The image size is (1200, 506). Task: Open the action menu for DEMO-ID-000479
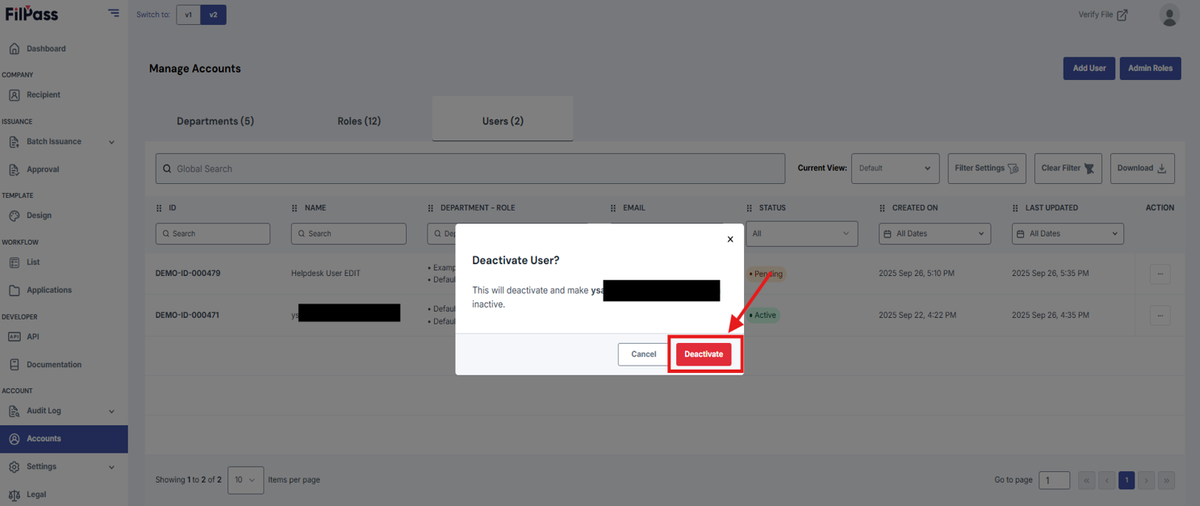(x=1160, y=273)
